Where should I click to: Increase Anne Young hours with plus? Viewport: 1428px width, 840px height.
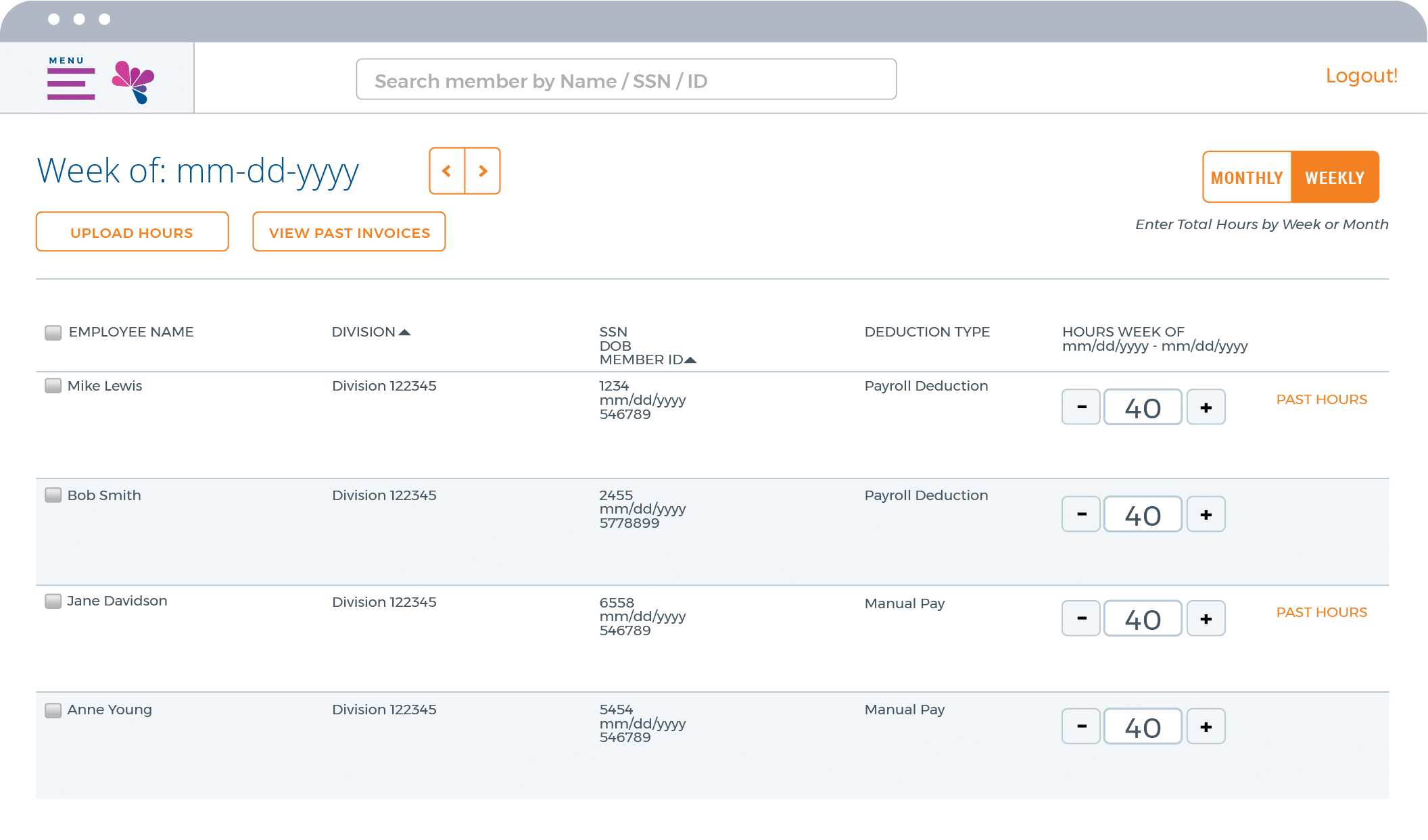click(1206, 727)
